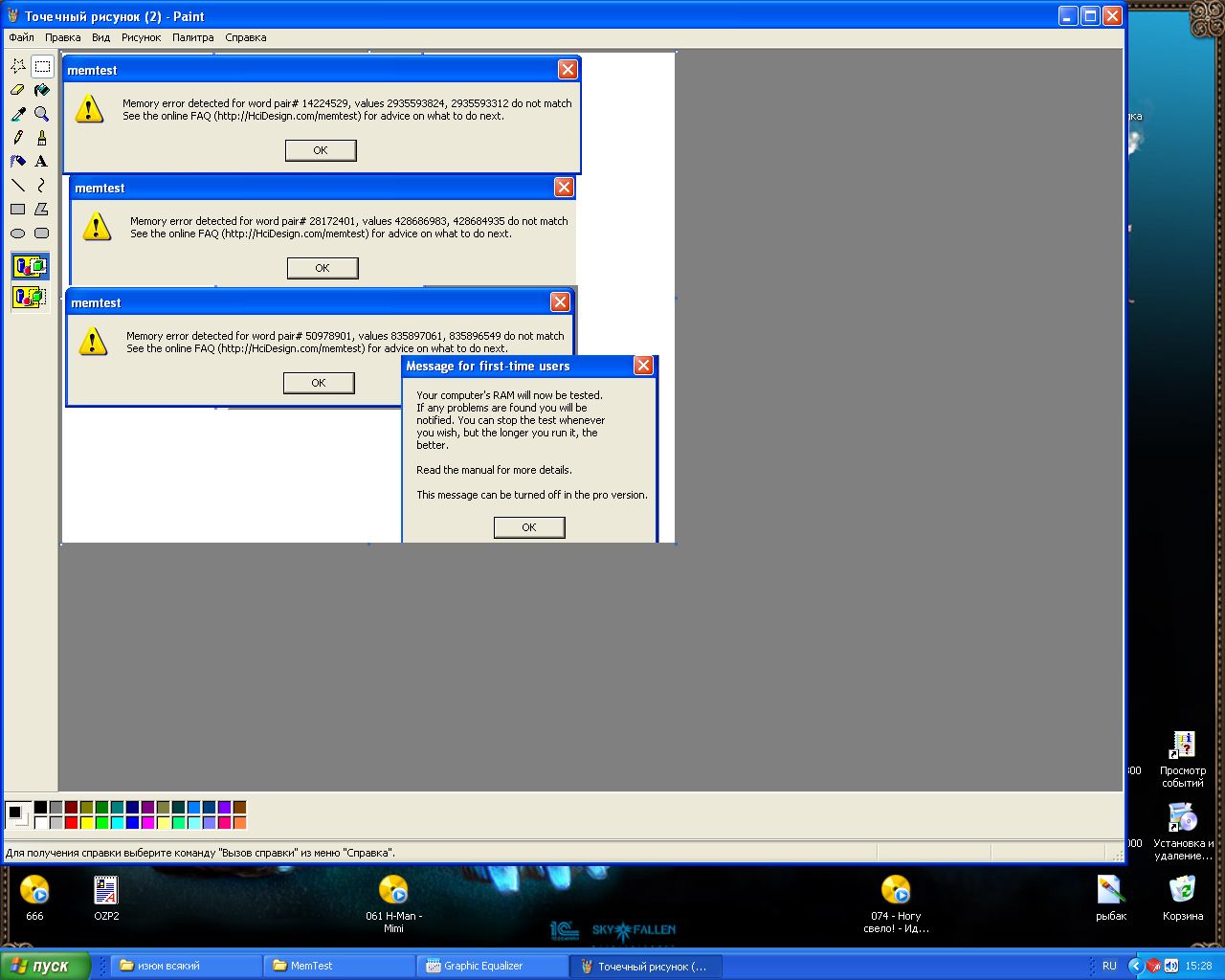Image resolution: width=1225 pixels, height=980 pixels.
Task: Select the Text tool (letter A)
Action: pyautogui.click(x=42, y=162)
